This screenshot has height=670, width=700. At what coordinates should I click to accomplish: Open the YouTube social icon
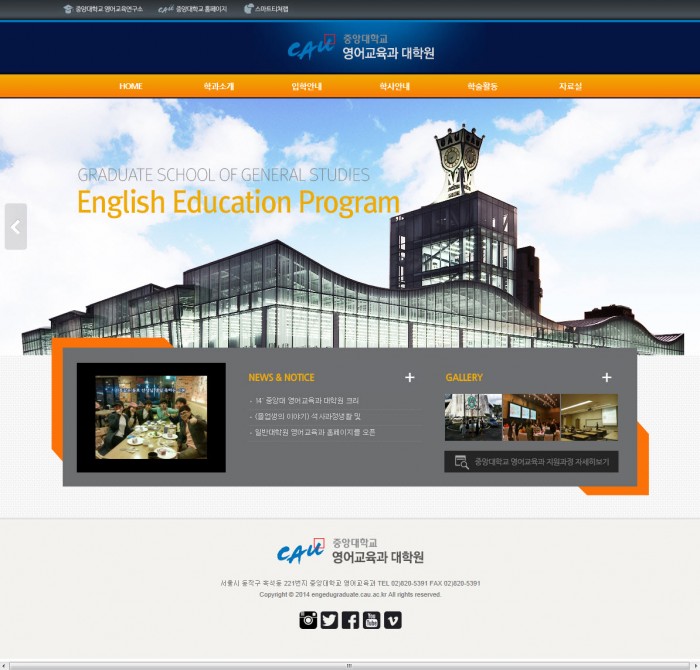[x=371, y=620]
